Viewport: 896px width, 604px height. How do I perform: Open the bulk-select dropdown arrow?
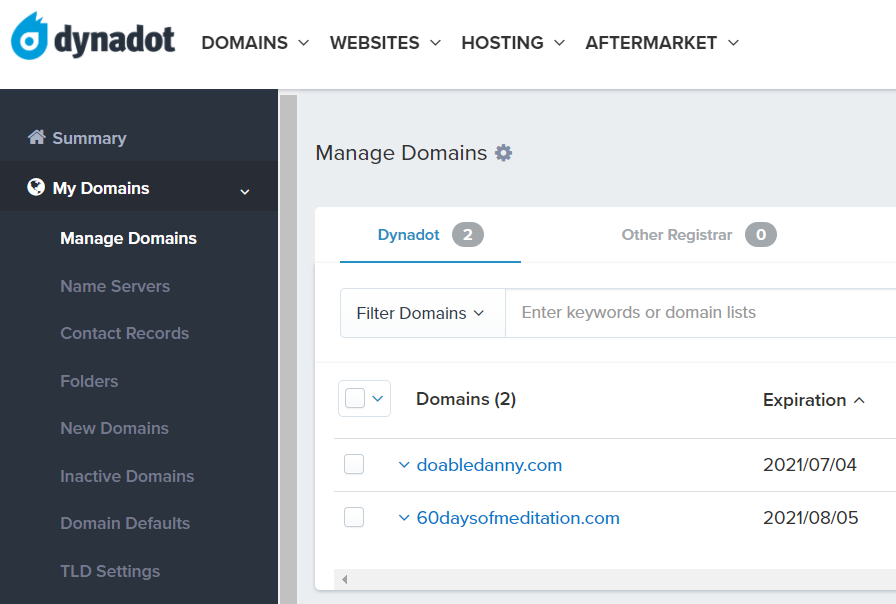378,398
